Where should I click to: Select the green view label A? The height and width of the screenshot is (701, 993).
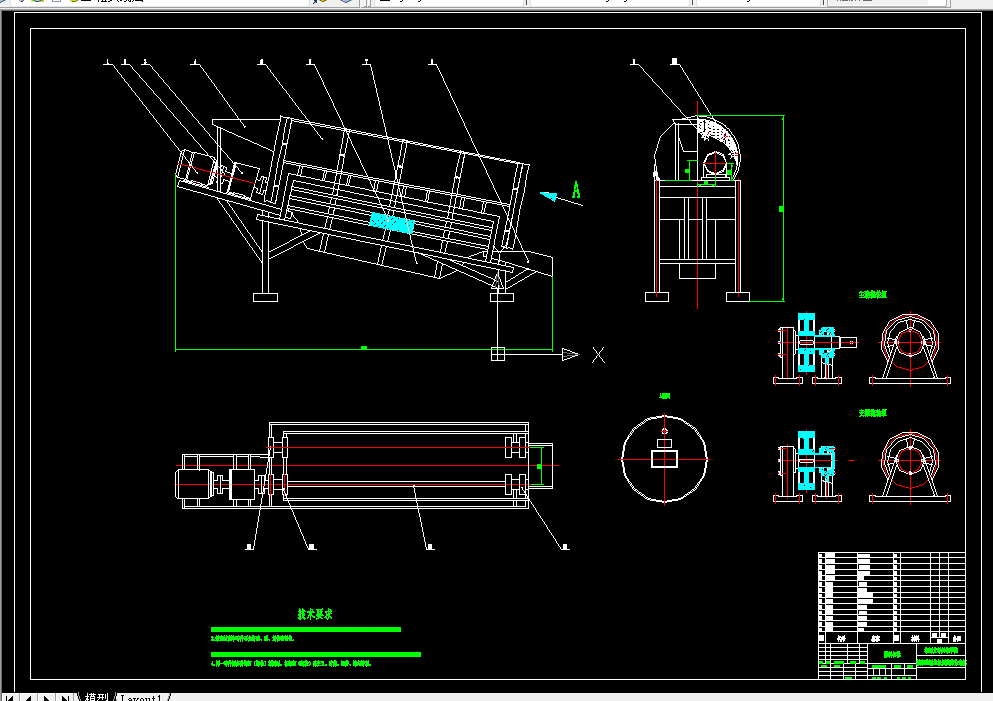click(x=576, y=190)
